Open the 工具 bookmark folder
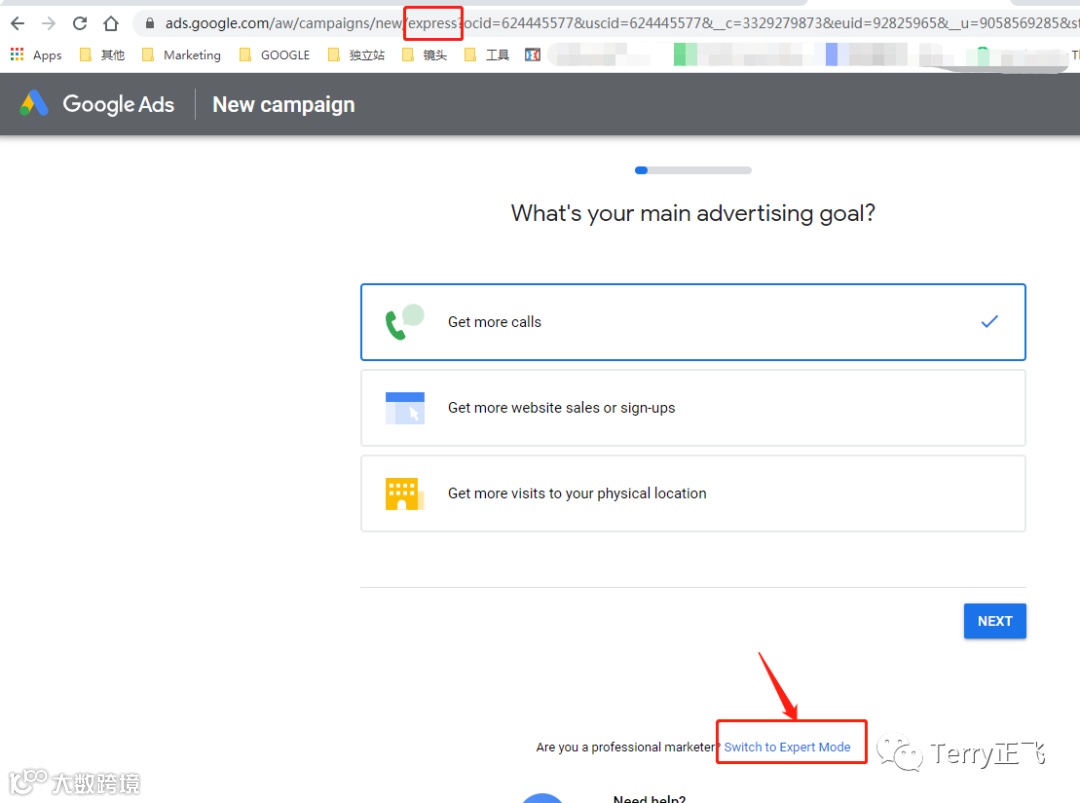 pyautogui.click(x=486, y=54)
